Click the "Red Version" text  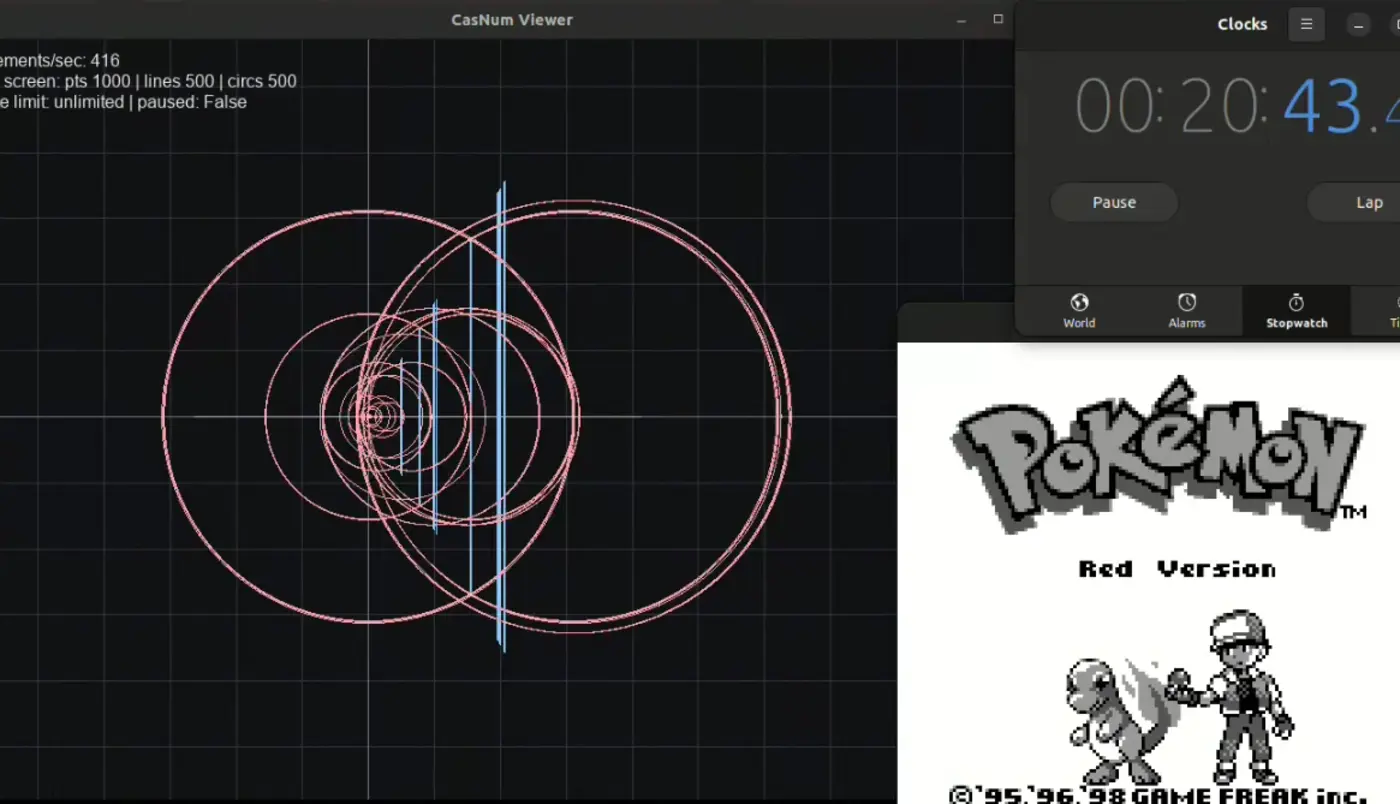tap(1177, 569)
